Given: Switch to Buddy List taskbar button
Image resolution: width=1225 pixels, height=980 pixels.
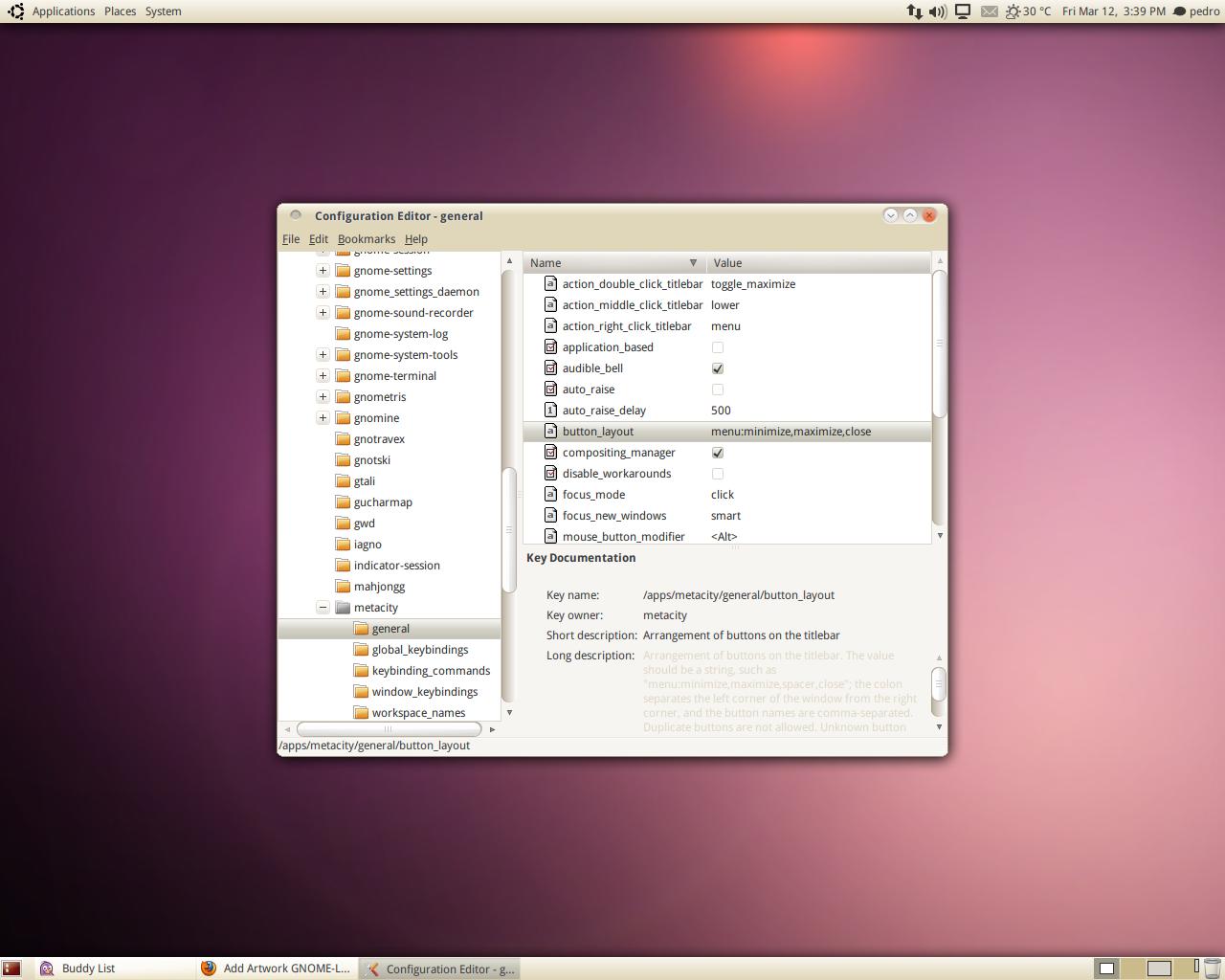Looking at the screenshot, I should 113,969.
